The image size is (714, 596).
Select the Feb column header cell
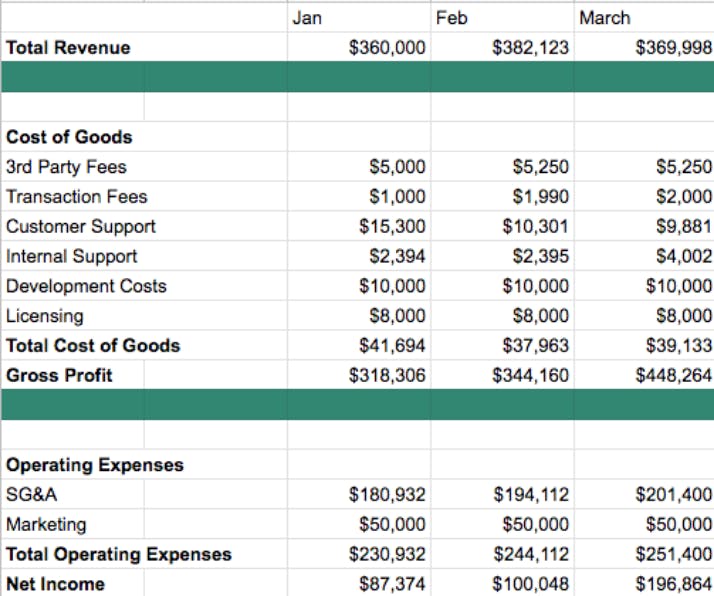(501, 18)
